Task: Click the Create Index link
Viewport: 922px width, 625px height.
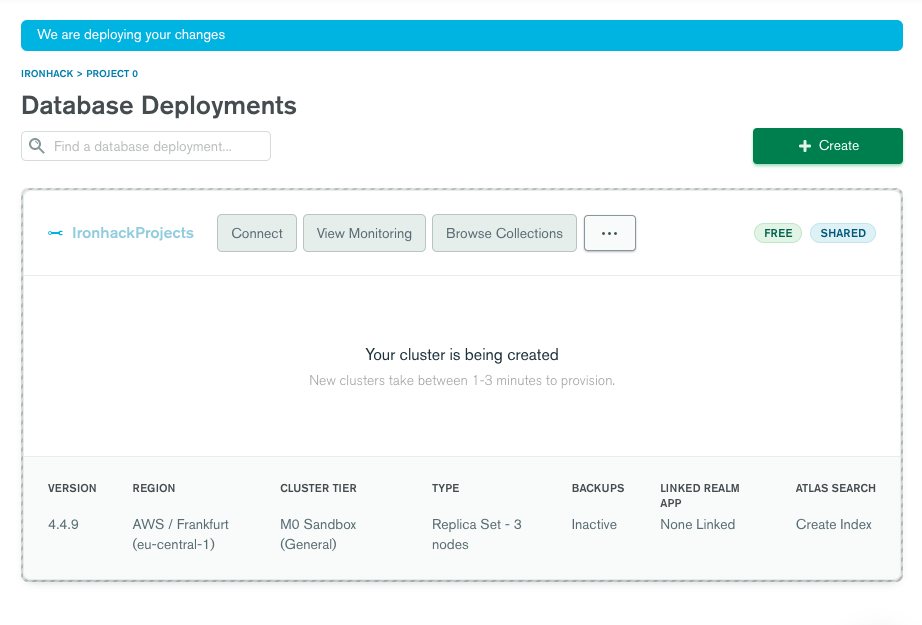Action: 833,524
